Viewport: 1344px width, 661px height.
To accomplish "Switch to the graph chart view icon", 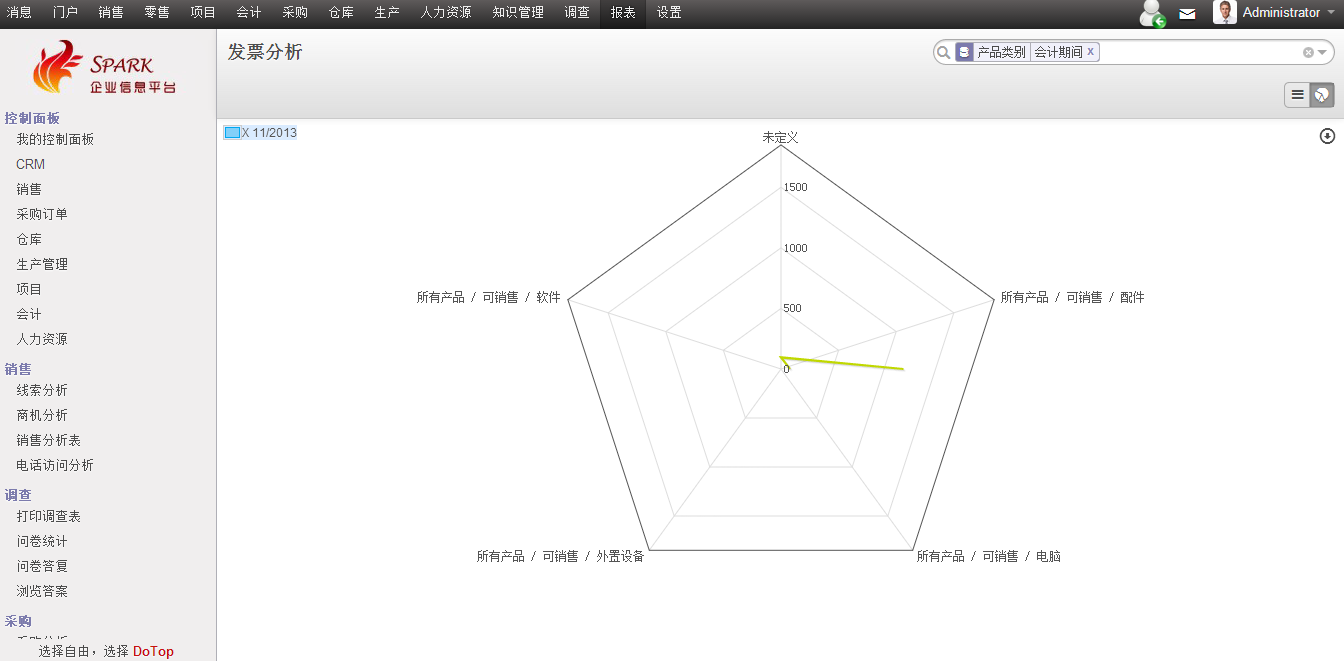I will tap(1322, 95).
